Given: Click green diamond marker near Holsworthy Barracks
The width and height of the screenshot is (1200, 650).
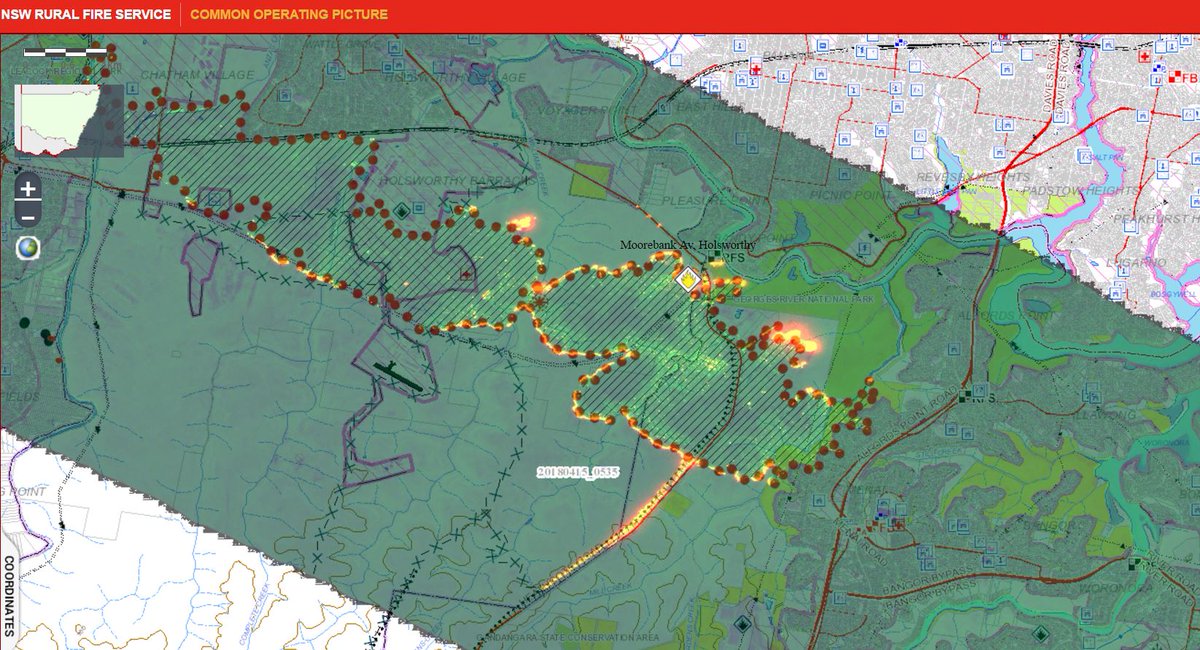Looking at the screenshot, I should (401, 210).
